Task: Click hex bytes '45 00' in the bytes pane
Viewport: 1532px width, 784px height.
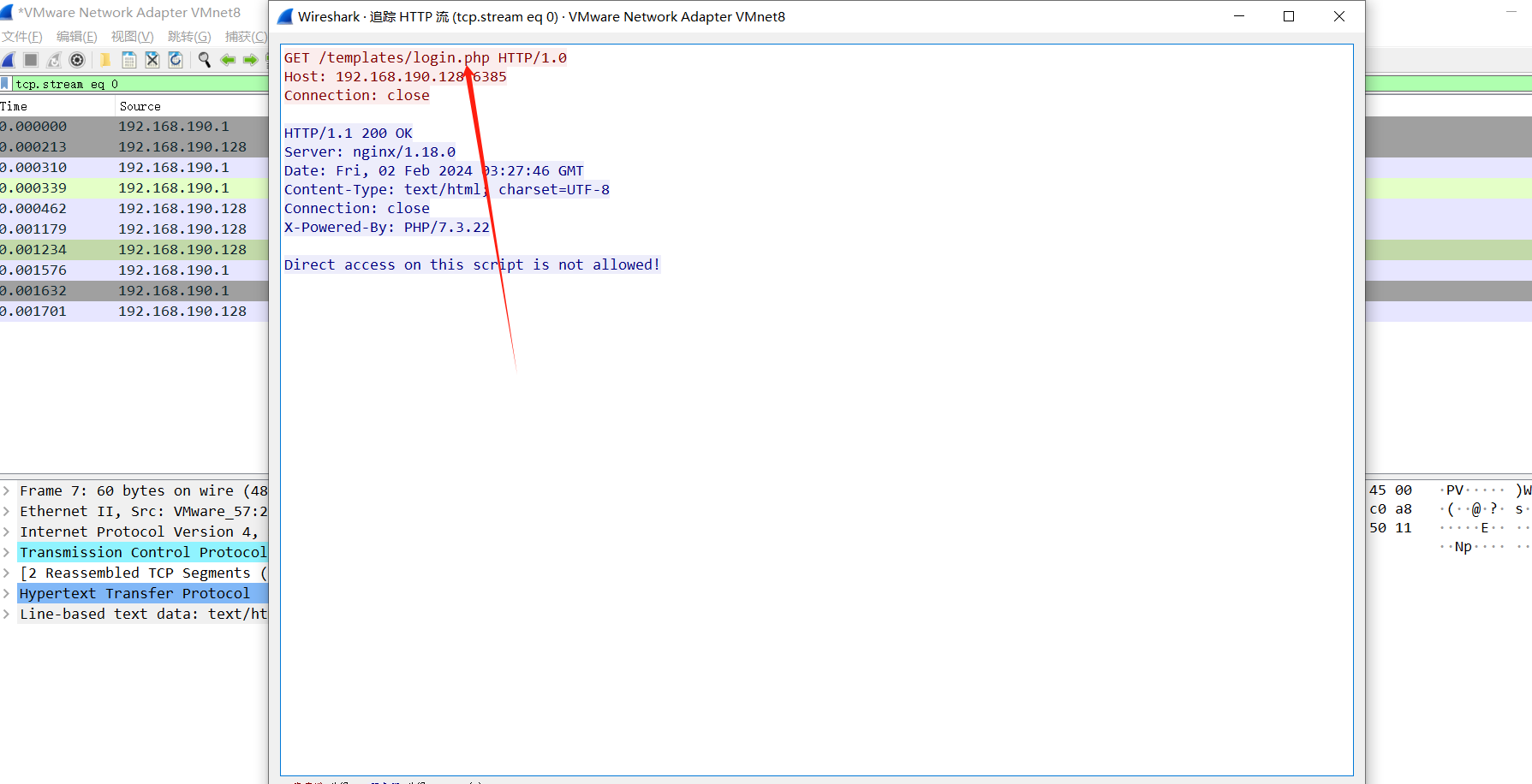Action: tap(1391, 490)
